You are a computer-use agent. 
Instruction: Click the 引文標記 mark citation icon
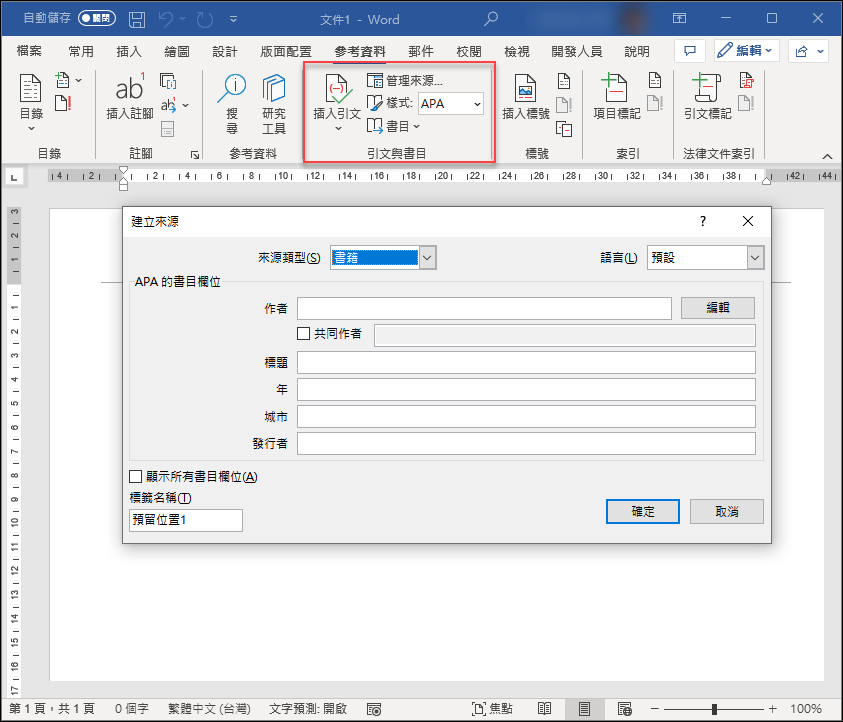(706, 88)
